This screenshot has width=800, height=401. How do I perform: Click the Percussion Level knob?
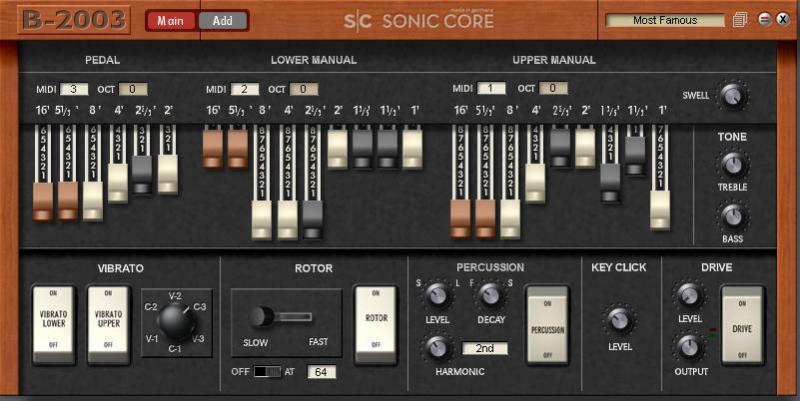[x=437, y=294]
